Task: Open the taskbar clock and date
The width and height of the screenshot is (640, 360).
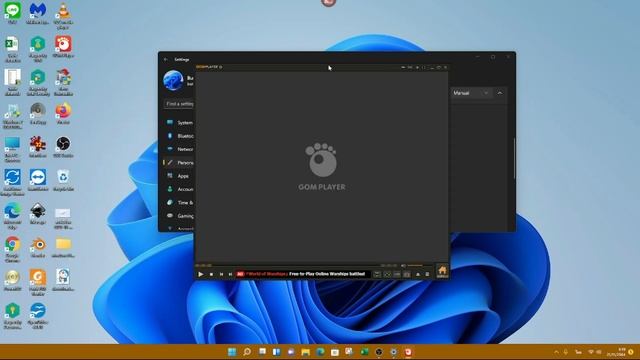Action: click(617, 352)
